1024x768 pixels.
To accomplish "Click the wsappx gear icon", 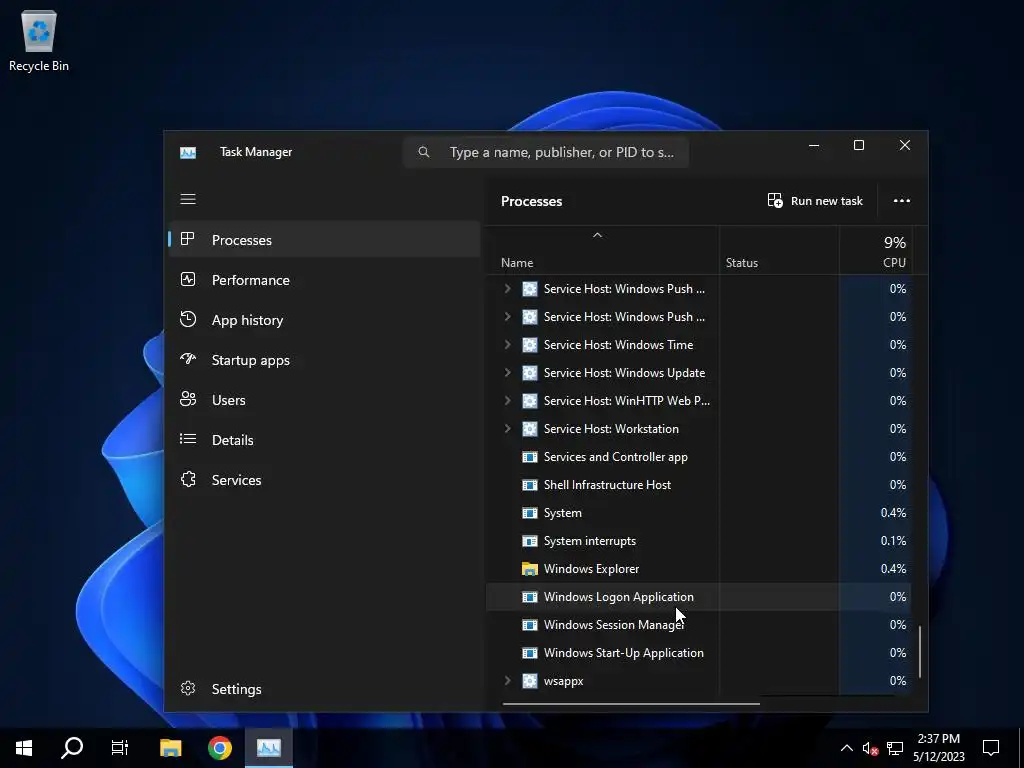I will pos(530,680).
